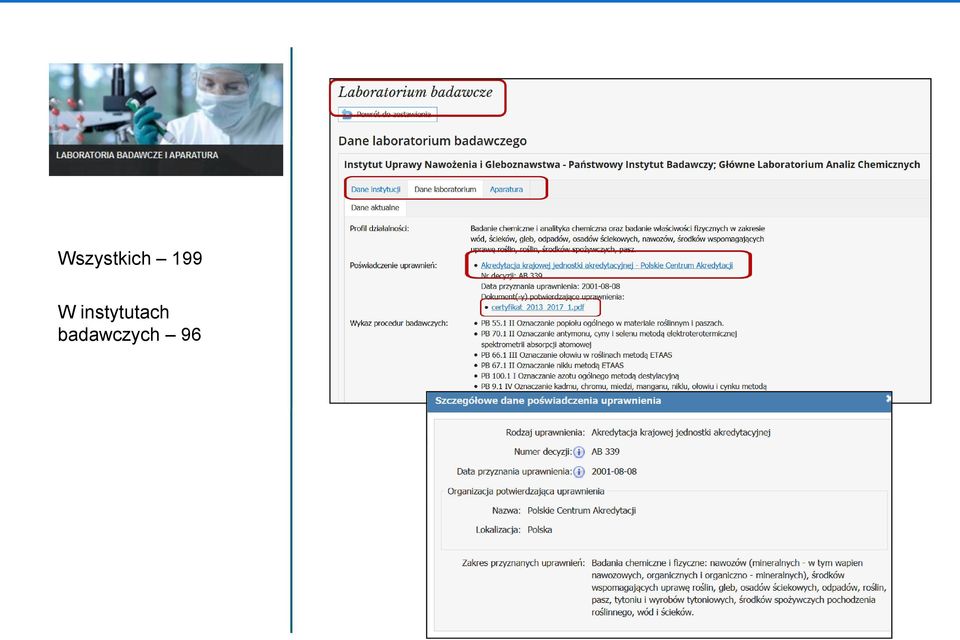Click the Laboratoria badawcze i aparatura thumbnail

166,119
